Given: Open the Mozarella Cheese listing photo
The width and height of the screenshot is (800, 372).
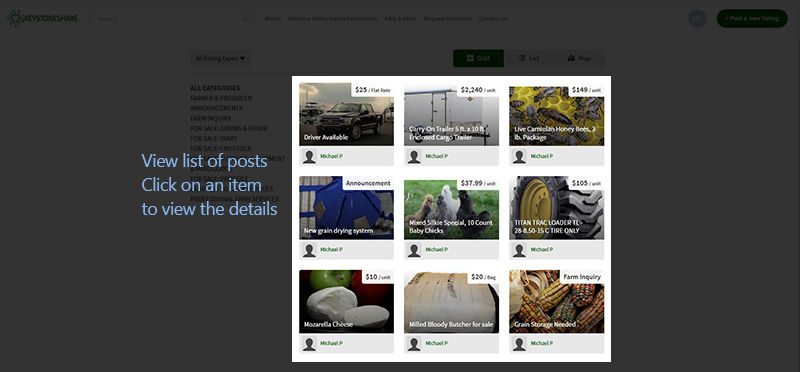Looking at the screenshot, I should click(346, 302).
